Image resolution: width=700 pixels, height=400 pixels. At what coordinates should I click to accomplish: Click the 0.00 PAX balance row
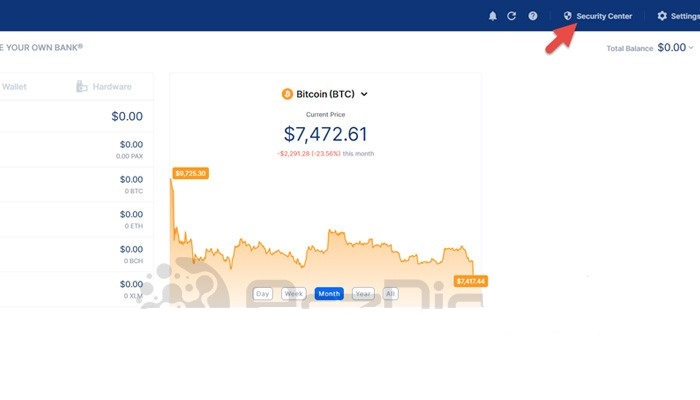click(x=76, y=150)
